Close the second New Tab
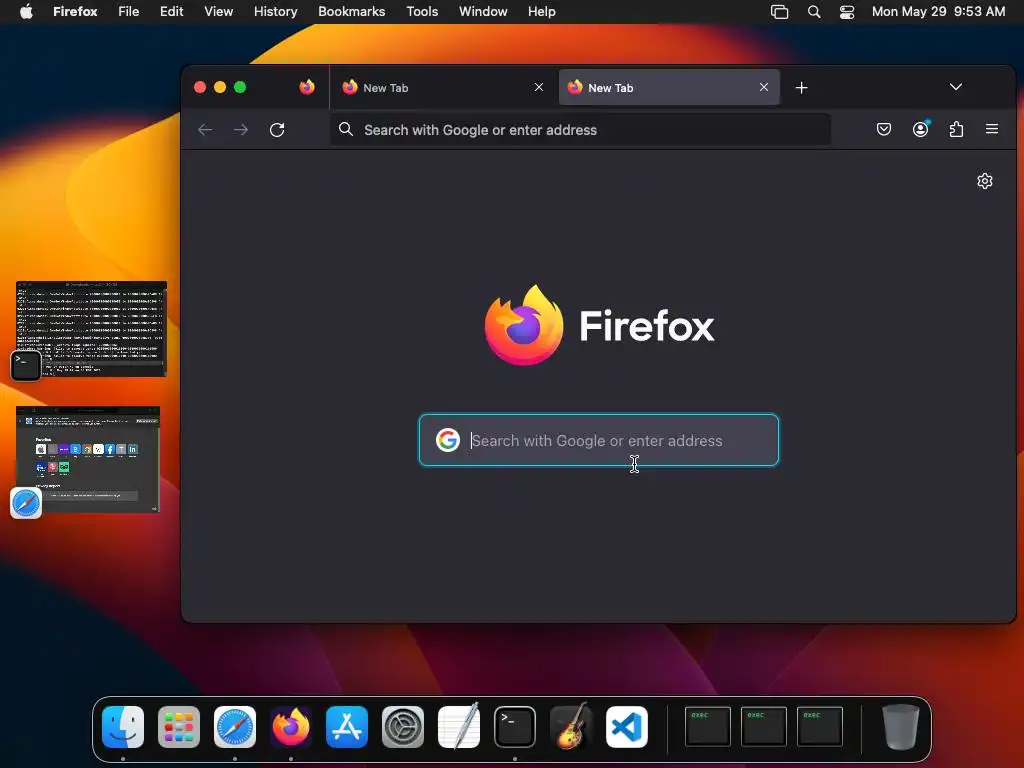Image resolution: width=1024 pixels, height=768 pixels. pos(763,87)
